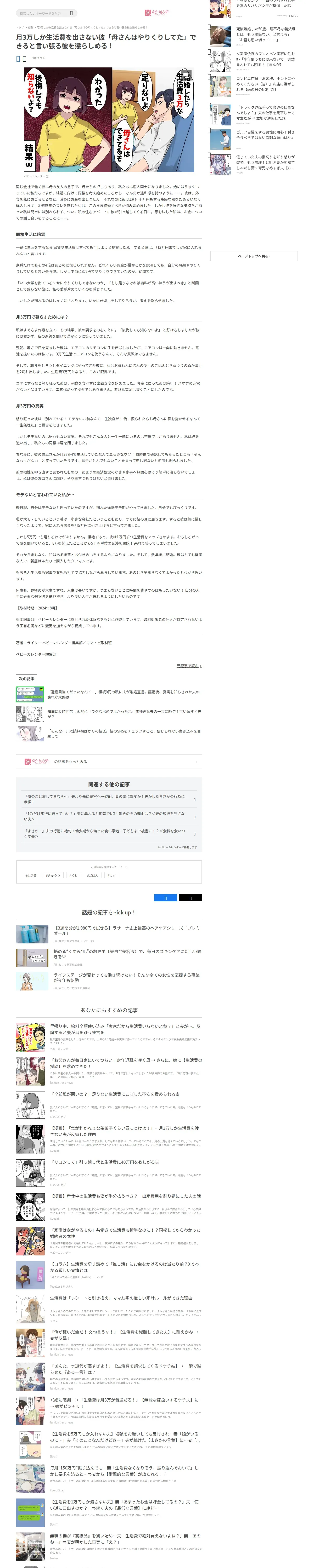Click thumbnail of 「遺産目当てだったなんて…」 article
Image resolution: width=314 pixels, height=1568 pixels.
click(30, 695)
